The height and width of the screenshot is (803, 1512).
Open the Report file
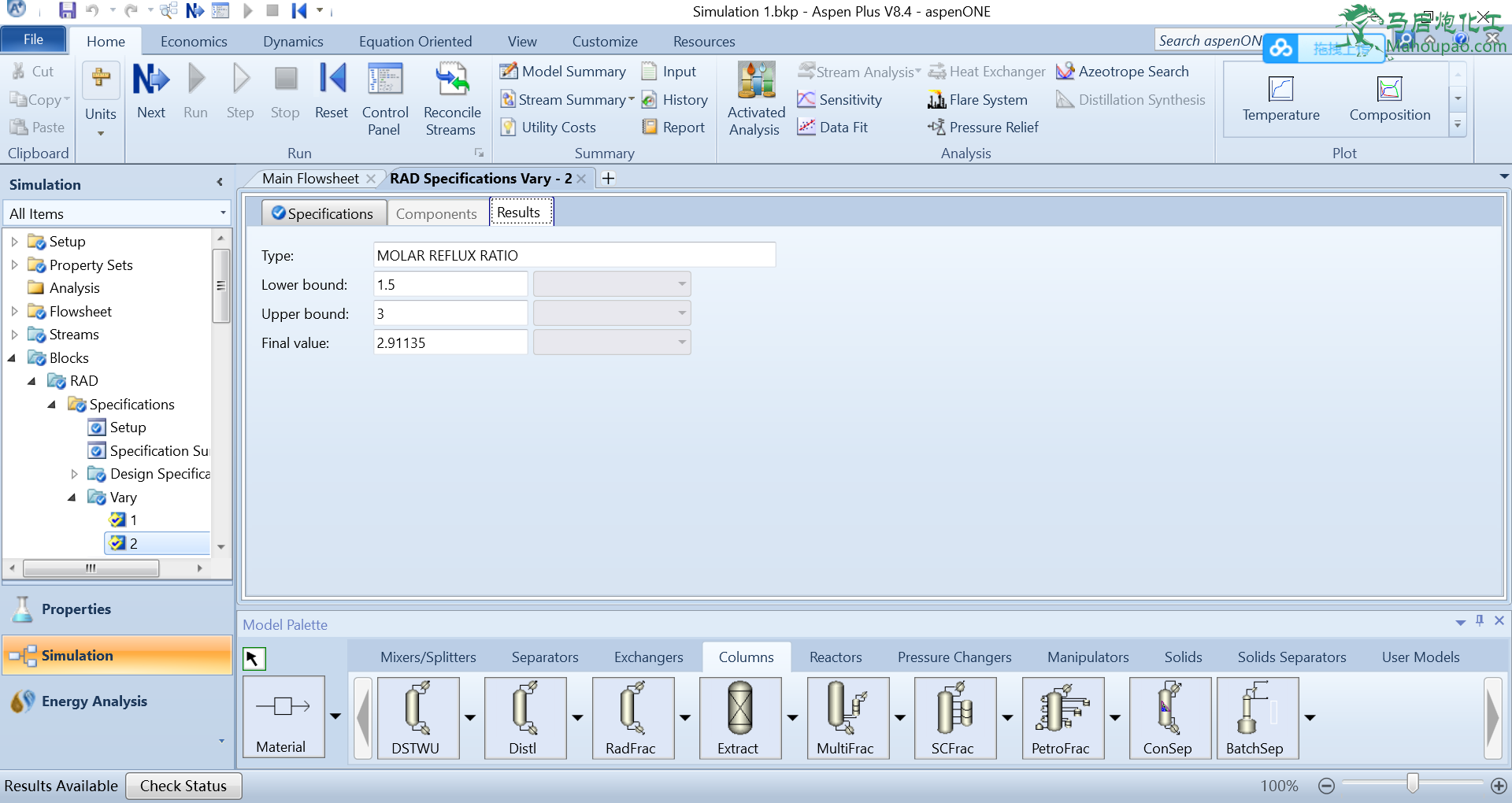coord(673,128)
